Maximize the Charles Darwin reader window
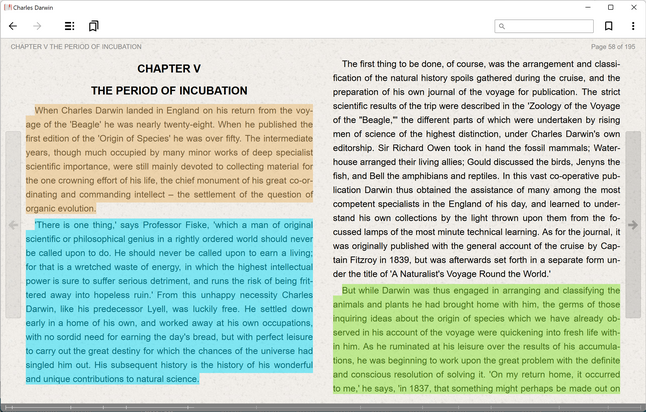646x412 pixels. 611,7
